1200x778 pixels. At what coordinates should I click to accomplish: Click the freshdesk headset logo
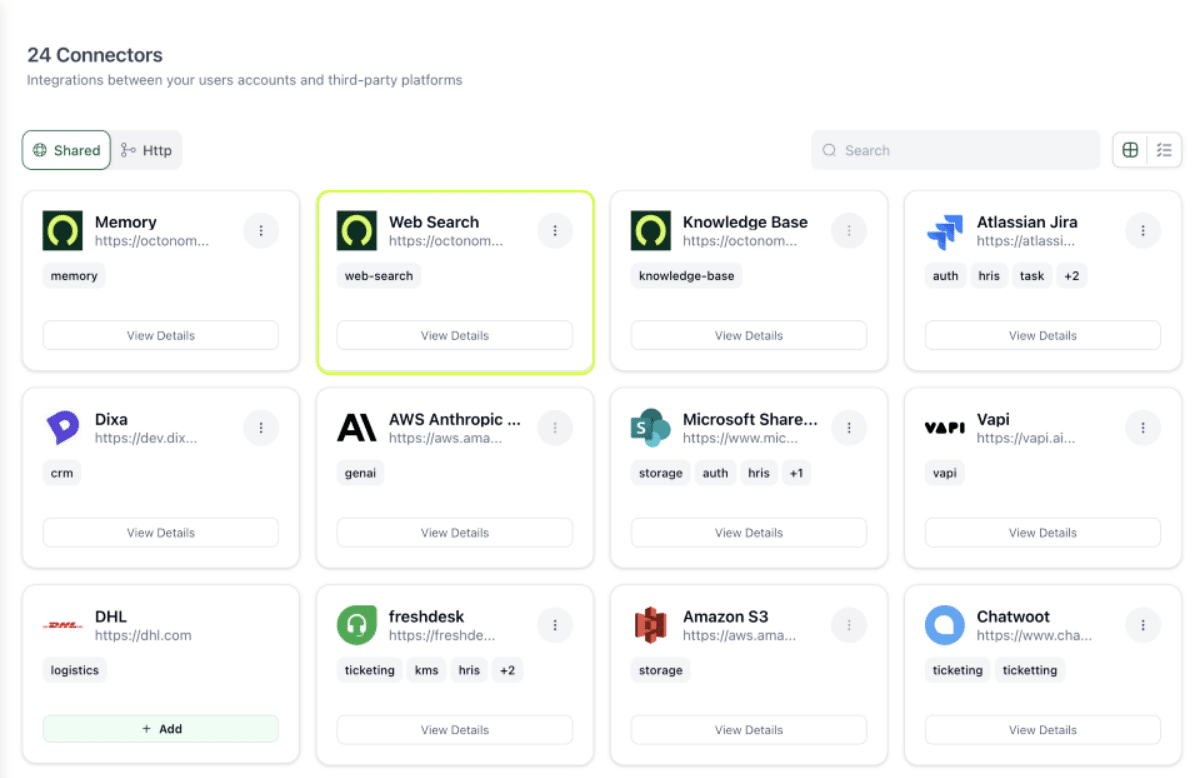click(x=356, y=625)
